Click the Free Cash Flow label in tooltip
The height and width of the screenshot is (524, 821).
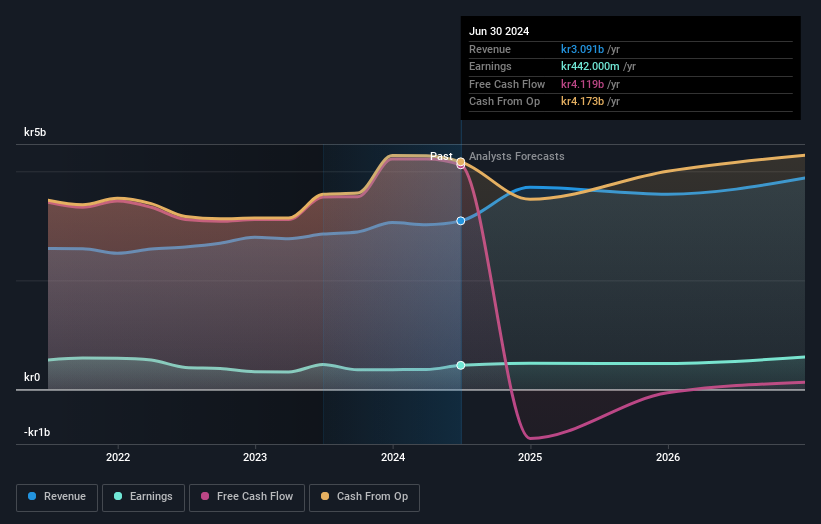pyautogui.click(x=507, y=84)
